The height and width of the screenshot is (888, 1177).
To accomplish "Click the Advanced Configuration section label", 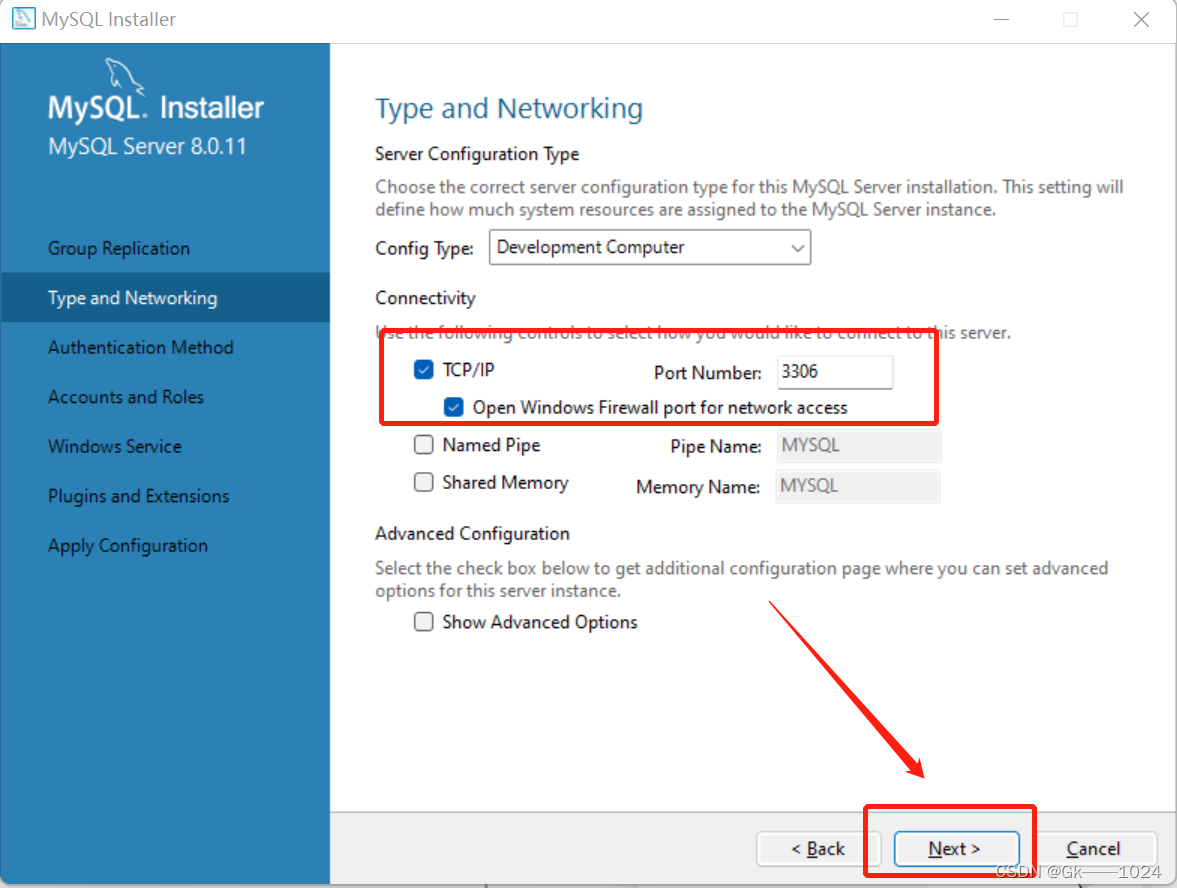I will point(472,534).
